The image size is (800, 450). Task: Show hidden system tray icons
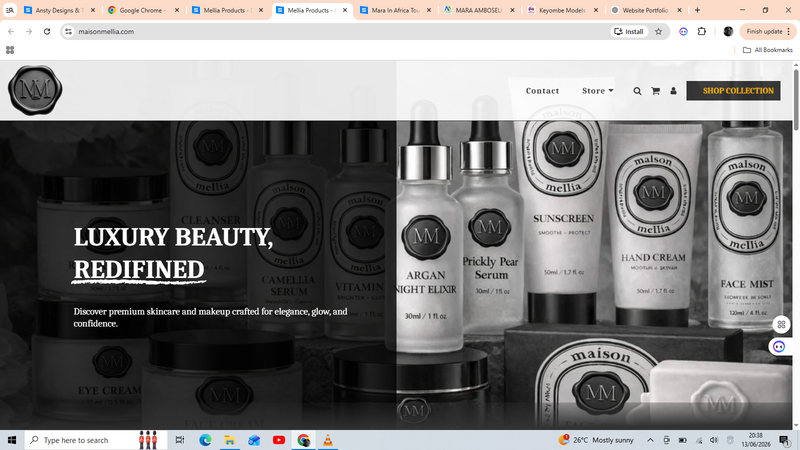[650, 440]
